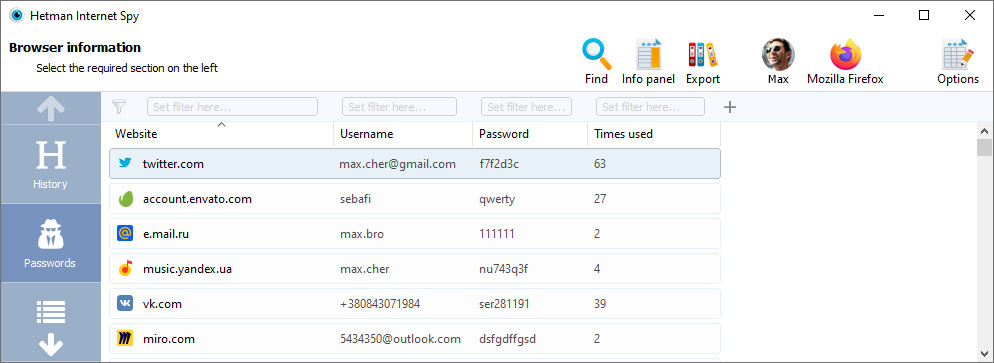The height and width of the screenshot is (363, 994).
Task: Click password 111111
Action: 496,234
